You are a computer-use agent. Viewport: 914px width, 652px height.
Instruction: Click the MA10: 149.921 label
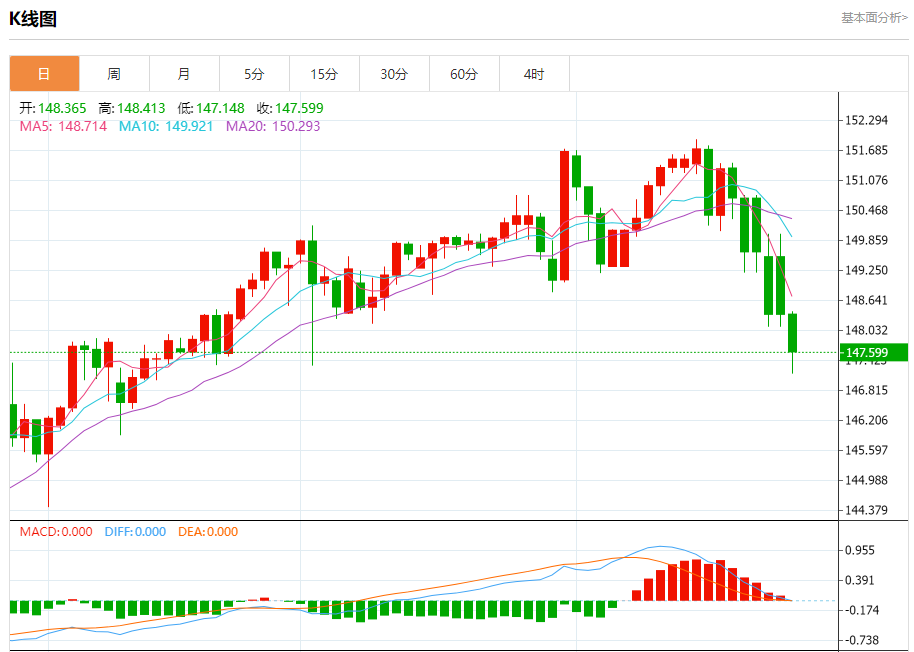tap(166, 126)
